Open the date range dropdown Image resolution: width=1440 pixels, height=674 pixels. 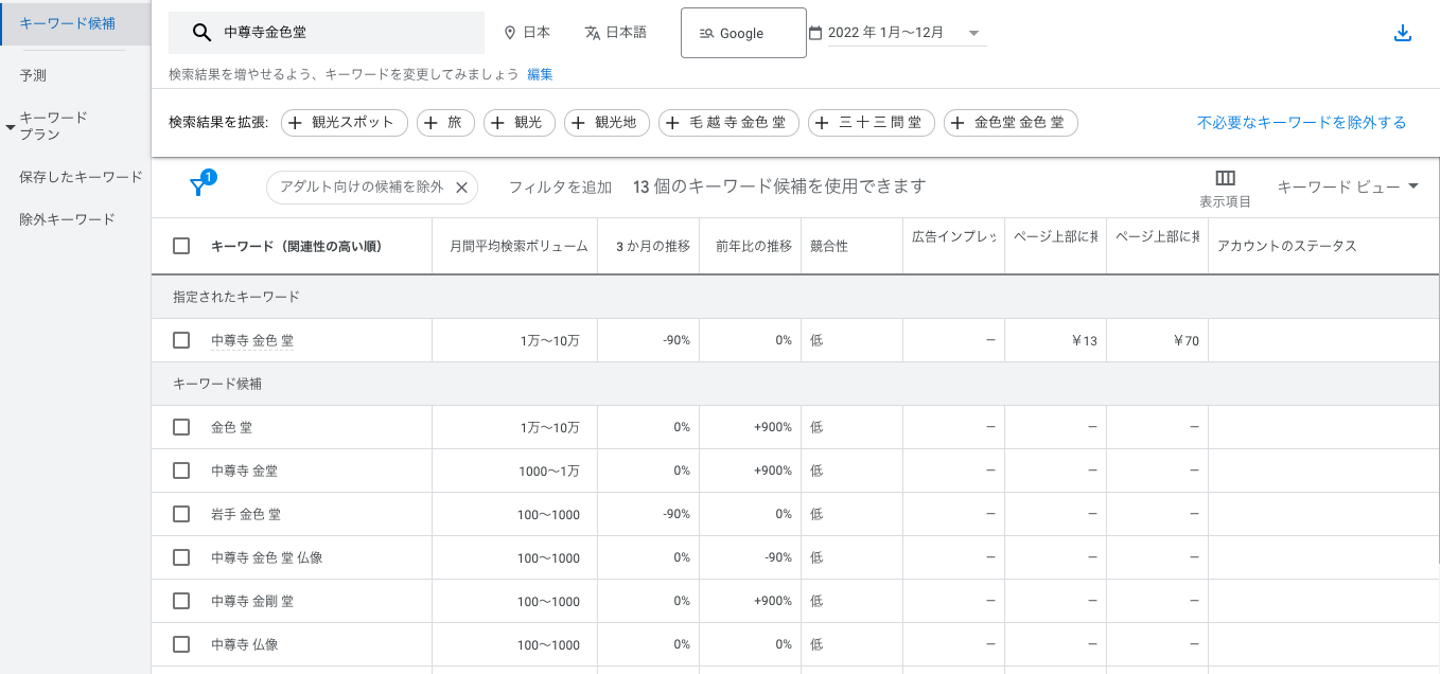pos(973,33)
